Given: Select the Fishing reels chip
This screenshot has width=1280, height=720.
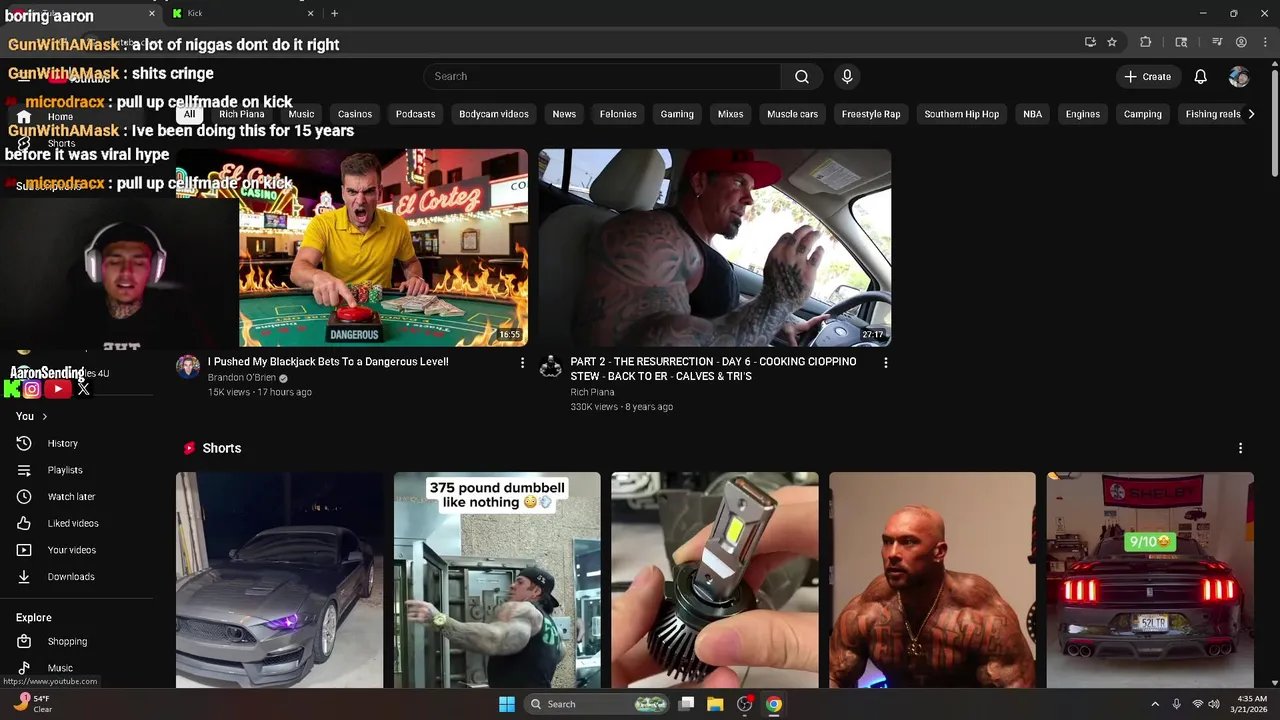Looking at the screenshot, I should [x=1212, y=114].
